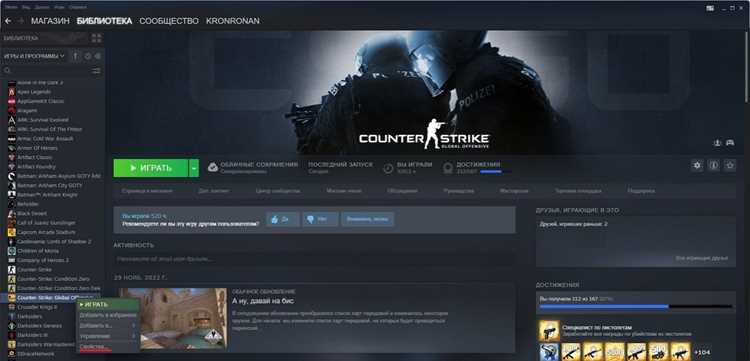
Task: Open the guides link
Action: [459, 191]
